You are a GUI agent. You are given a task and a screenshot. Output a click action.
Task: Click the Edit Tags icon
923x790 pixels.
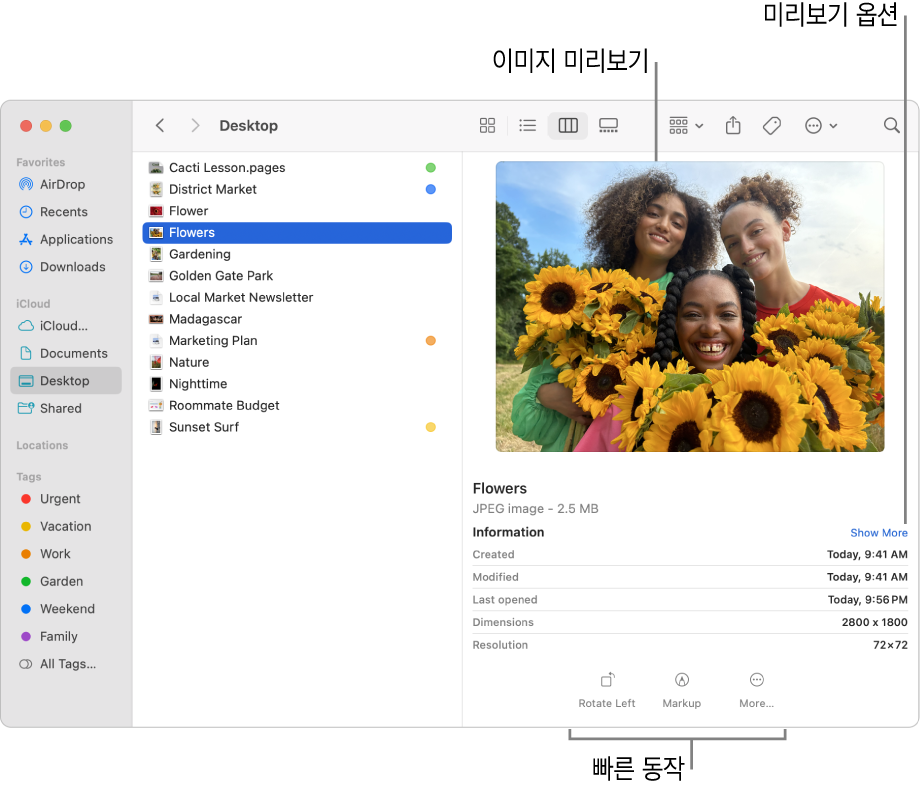pyautogui.click(x=772, y=125)
